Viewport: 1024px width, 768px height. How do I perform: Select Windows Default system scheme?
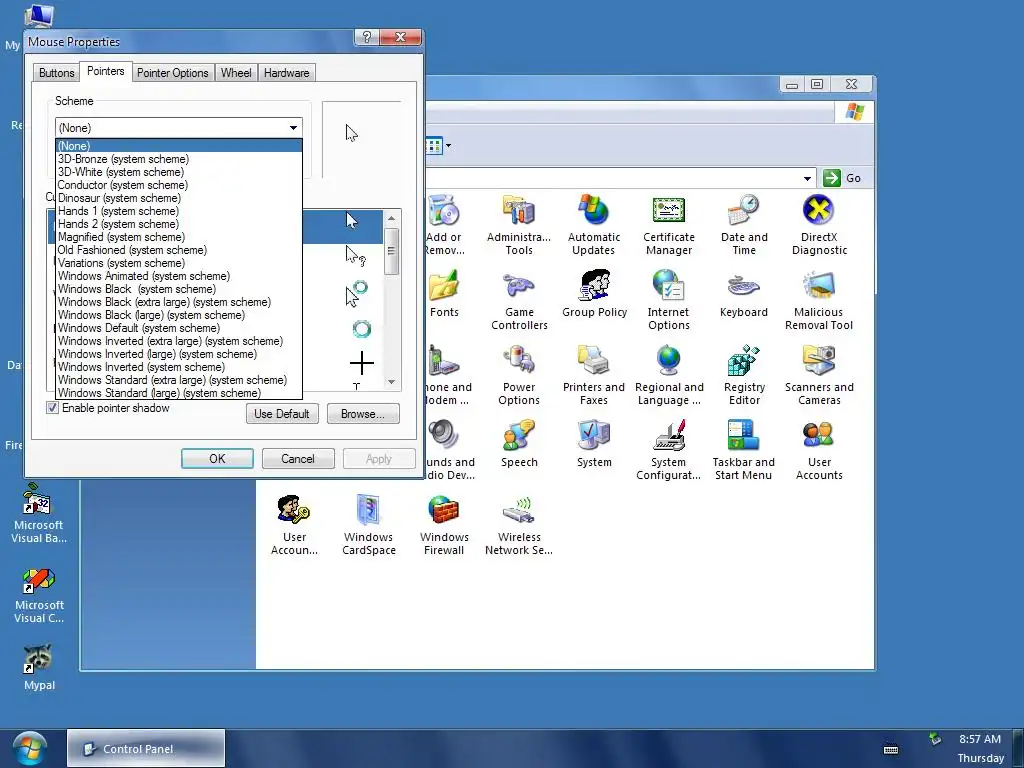pos(178,328)
